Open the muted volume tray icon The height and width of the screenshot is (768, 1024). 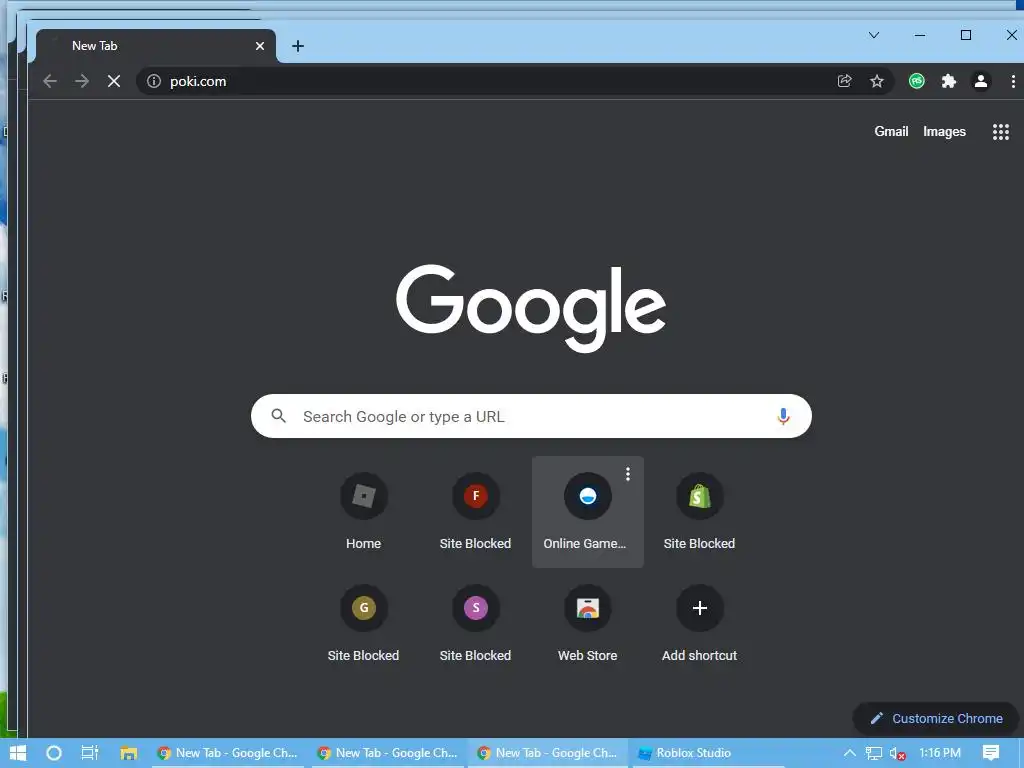897,754
